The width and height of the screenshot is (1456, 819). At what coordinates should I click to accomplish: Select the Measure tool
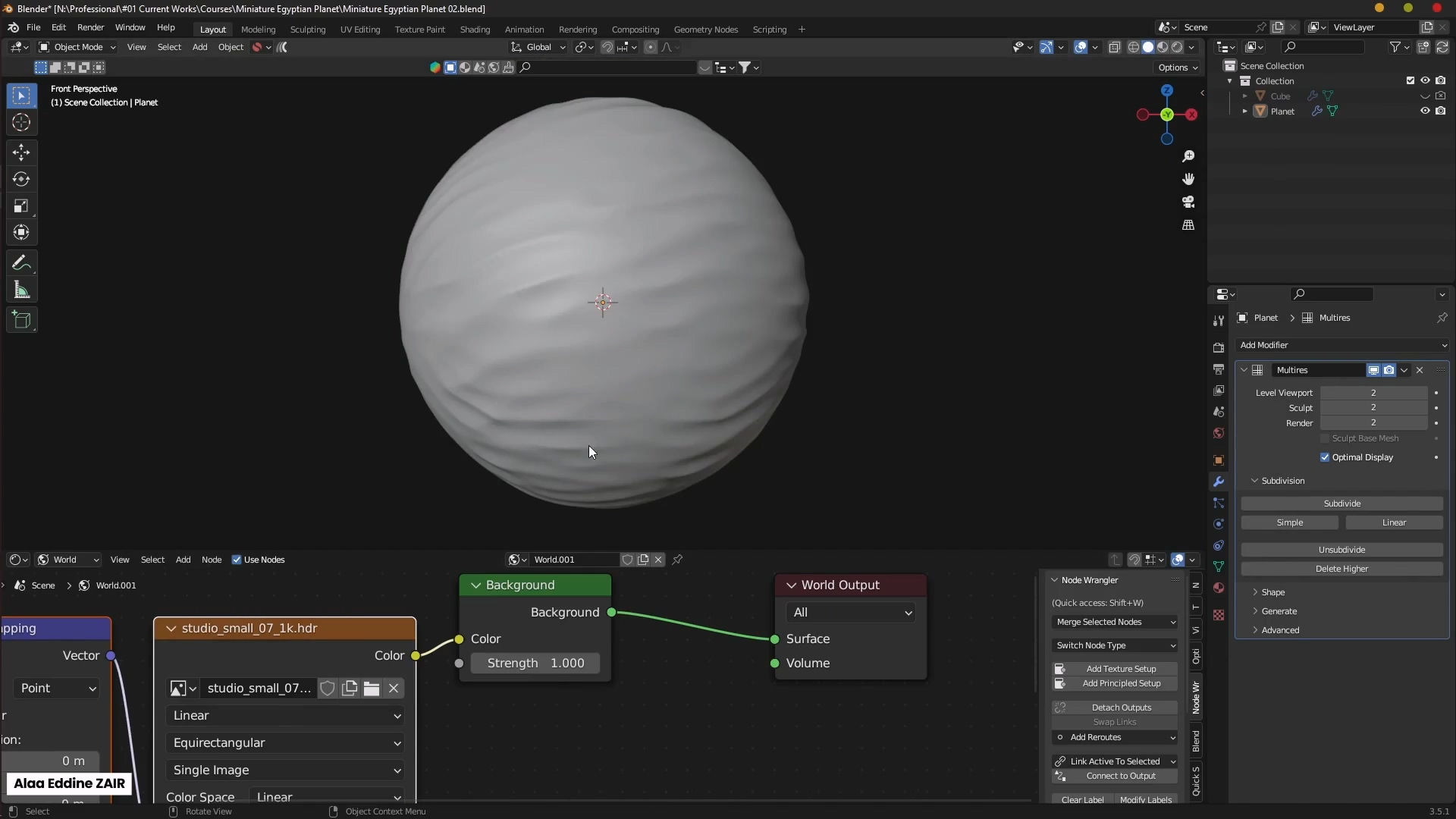click(21, 289)
